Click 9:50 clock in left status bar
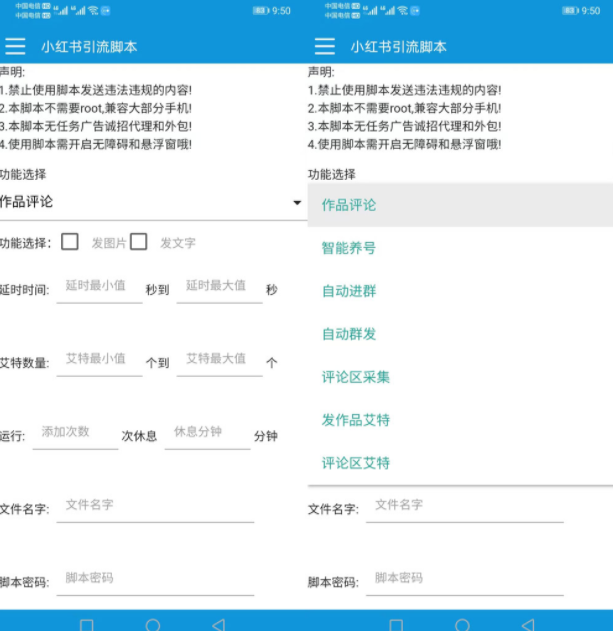This screenshot has height=631, width=613. [x=281, y=11]
